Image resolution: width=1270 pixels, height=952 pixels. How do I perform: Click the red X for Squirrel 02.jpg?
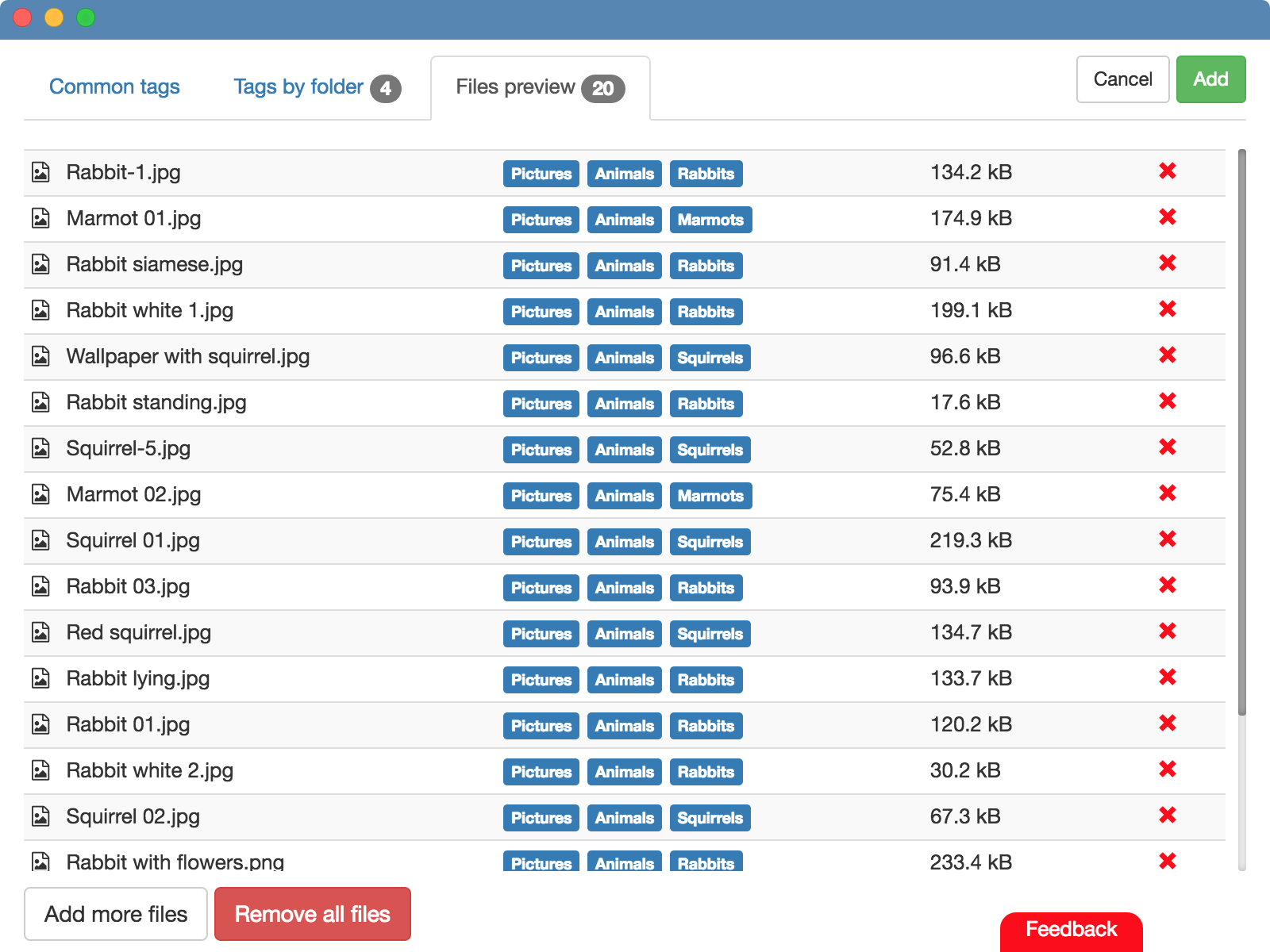point(1168,816)
